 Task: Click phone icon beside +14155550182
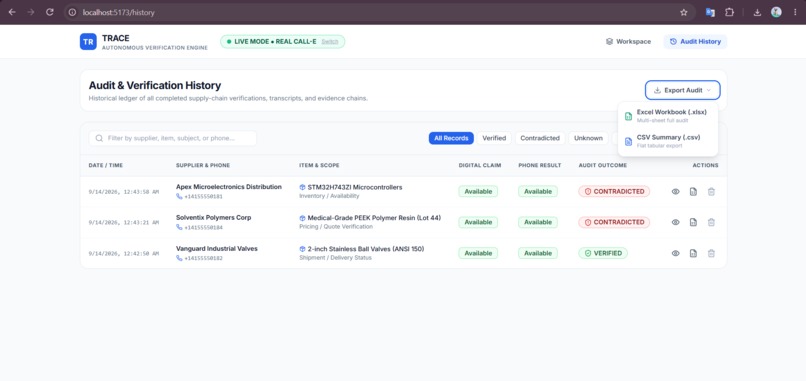(179, 258)
